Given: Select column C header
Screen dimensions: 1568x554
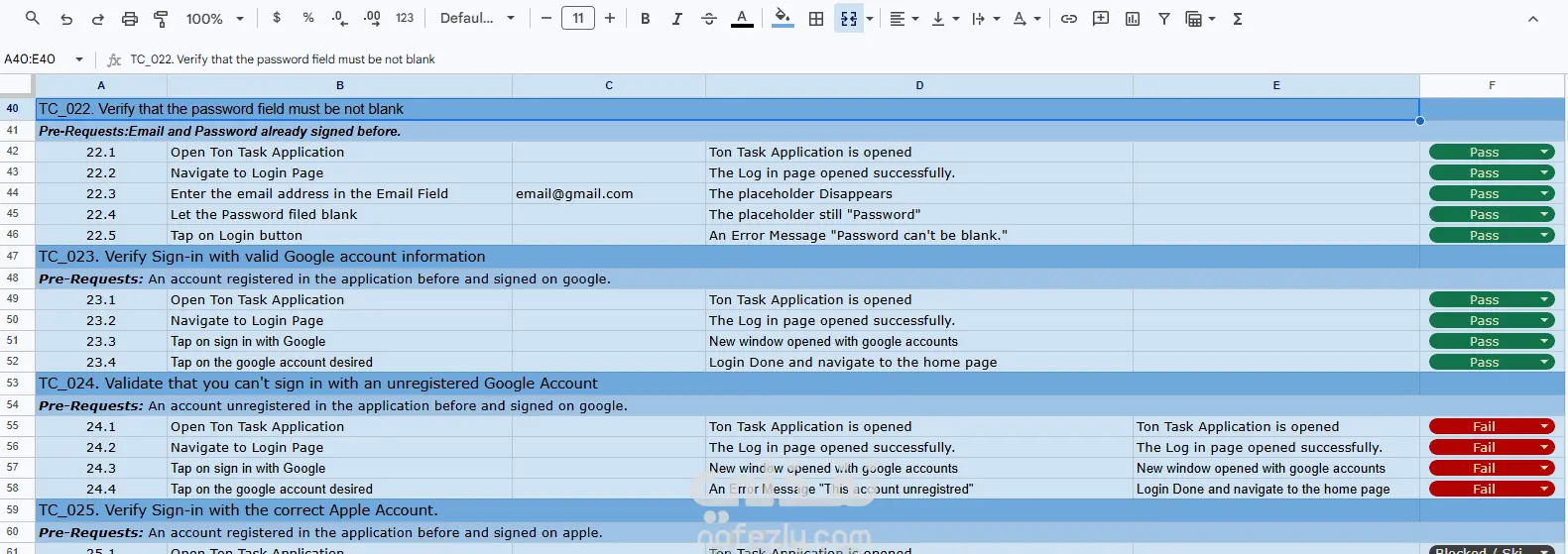Looking at the screenshot, I should point(609,85).
